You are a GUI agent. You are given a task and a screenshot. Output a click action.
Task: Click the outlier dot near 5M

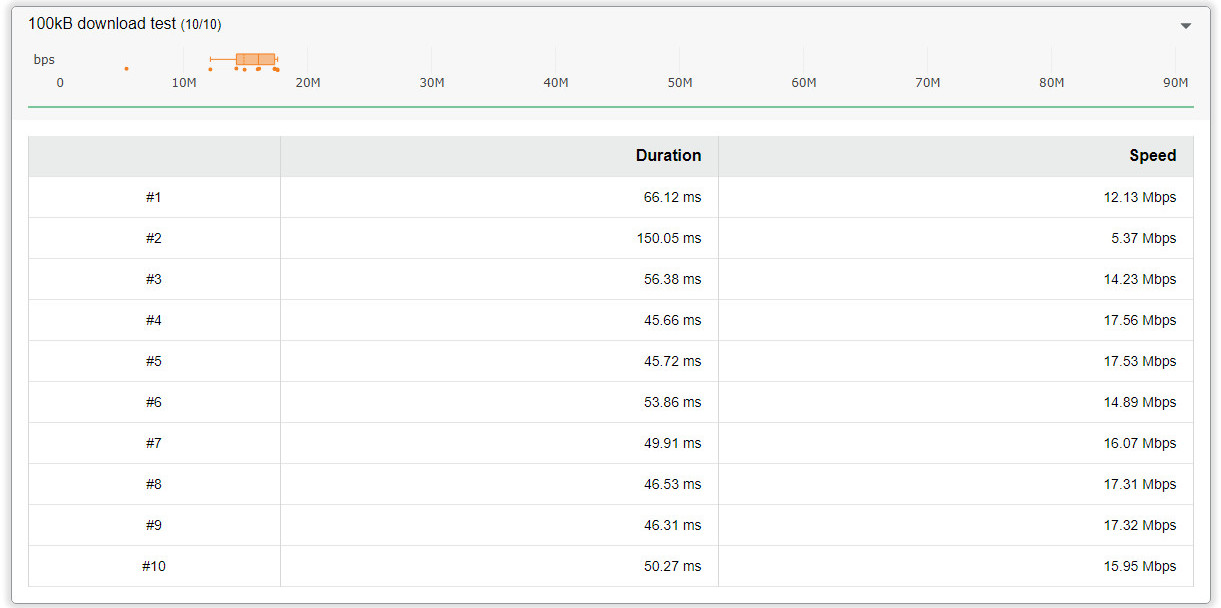[x=126, y=68]
